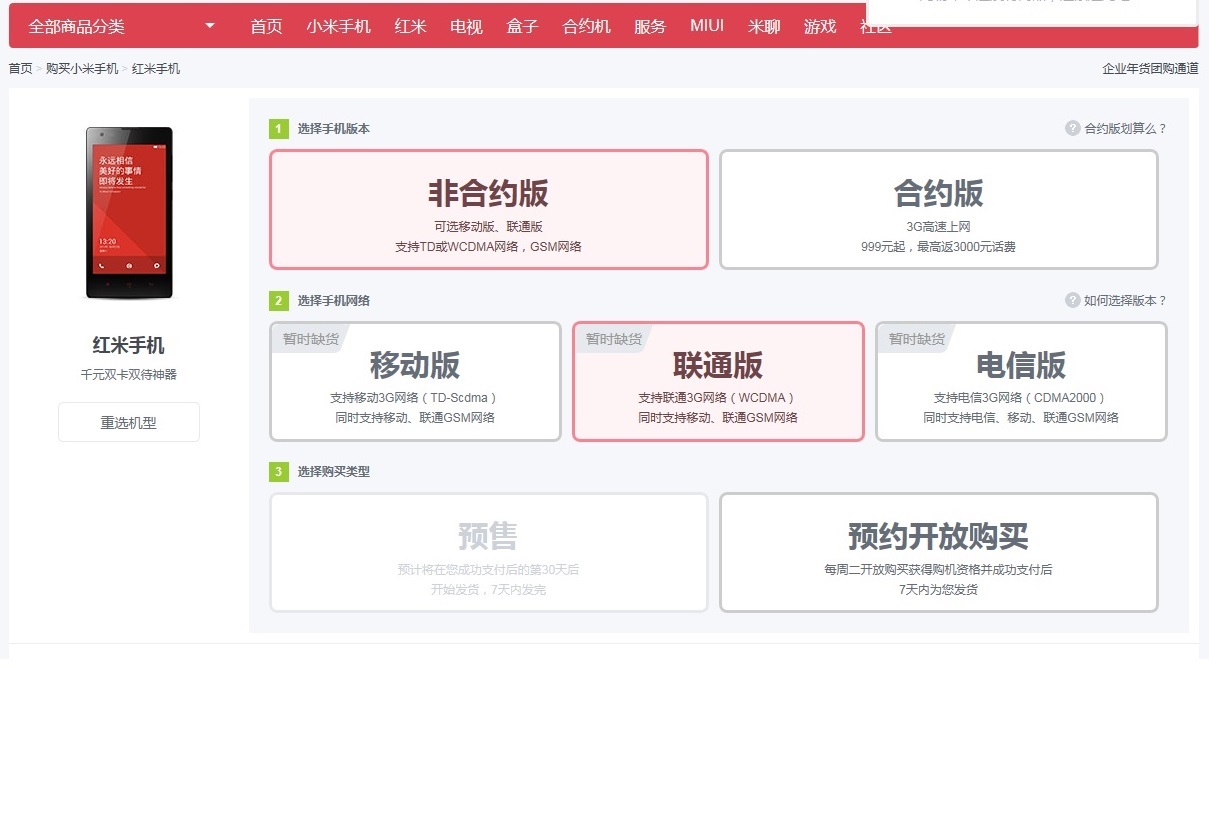Click the 选择购买类型 step heading
1209x832 pixels.
333,471
